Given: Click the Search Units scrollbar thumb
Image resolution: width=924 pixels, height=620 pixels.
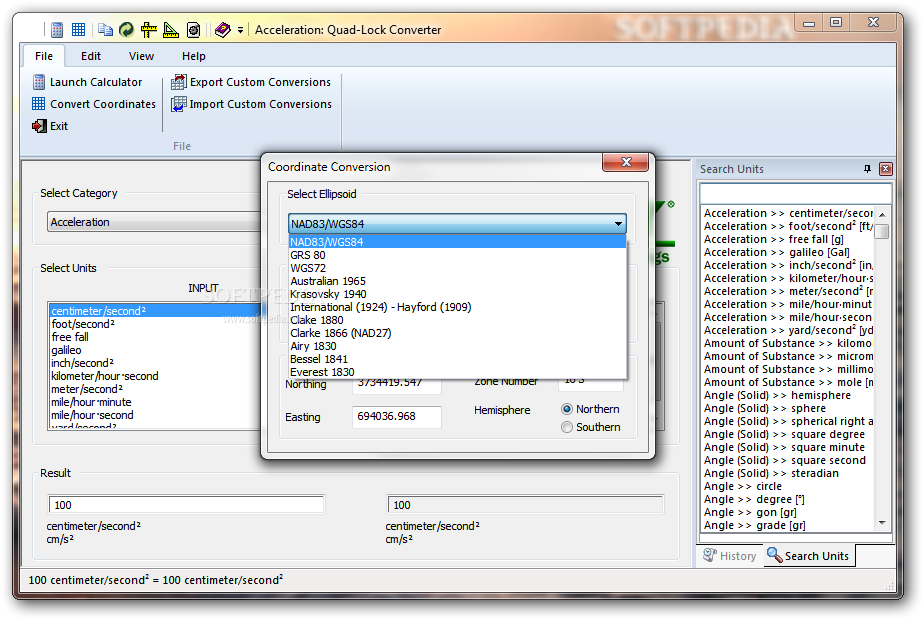Looking at the screenshot, I should [x=882, y=231].
